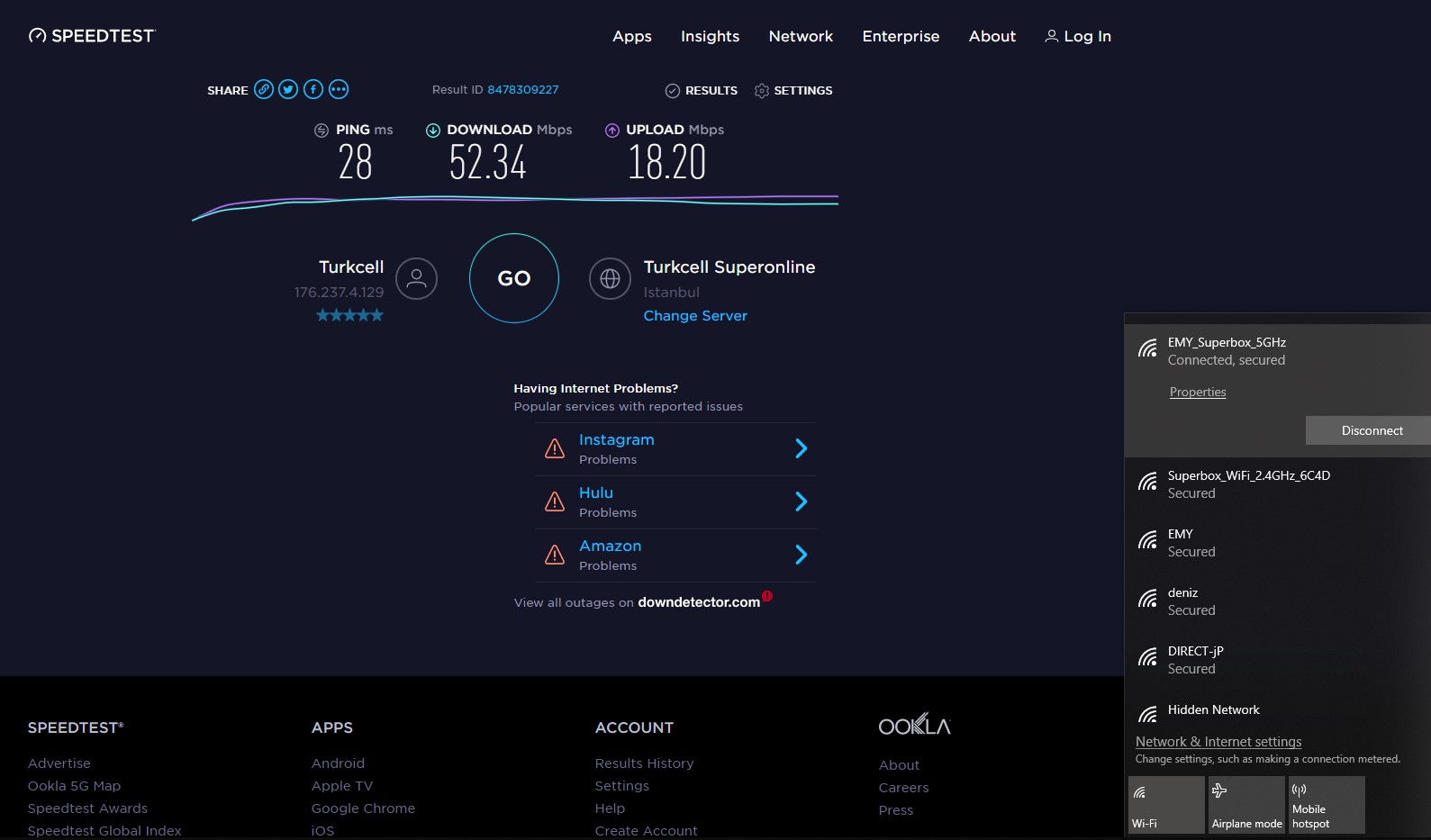Copy result link share icon
This screenshot has width=1431, height=840.
tap(263, 89)
